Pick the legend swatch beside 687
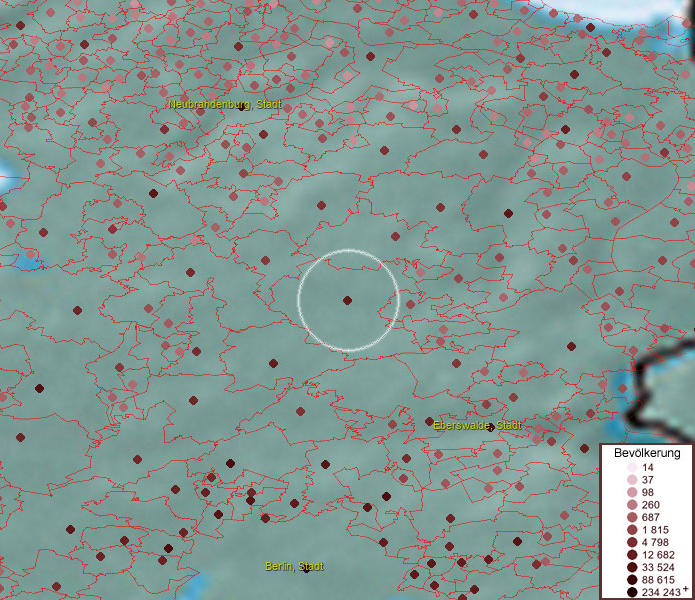The image size is (695, 600). pyautogui.click(x=632, y=517)
